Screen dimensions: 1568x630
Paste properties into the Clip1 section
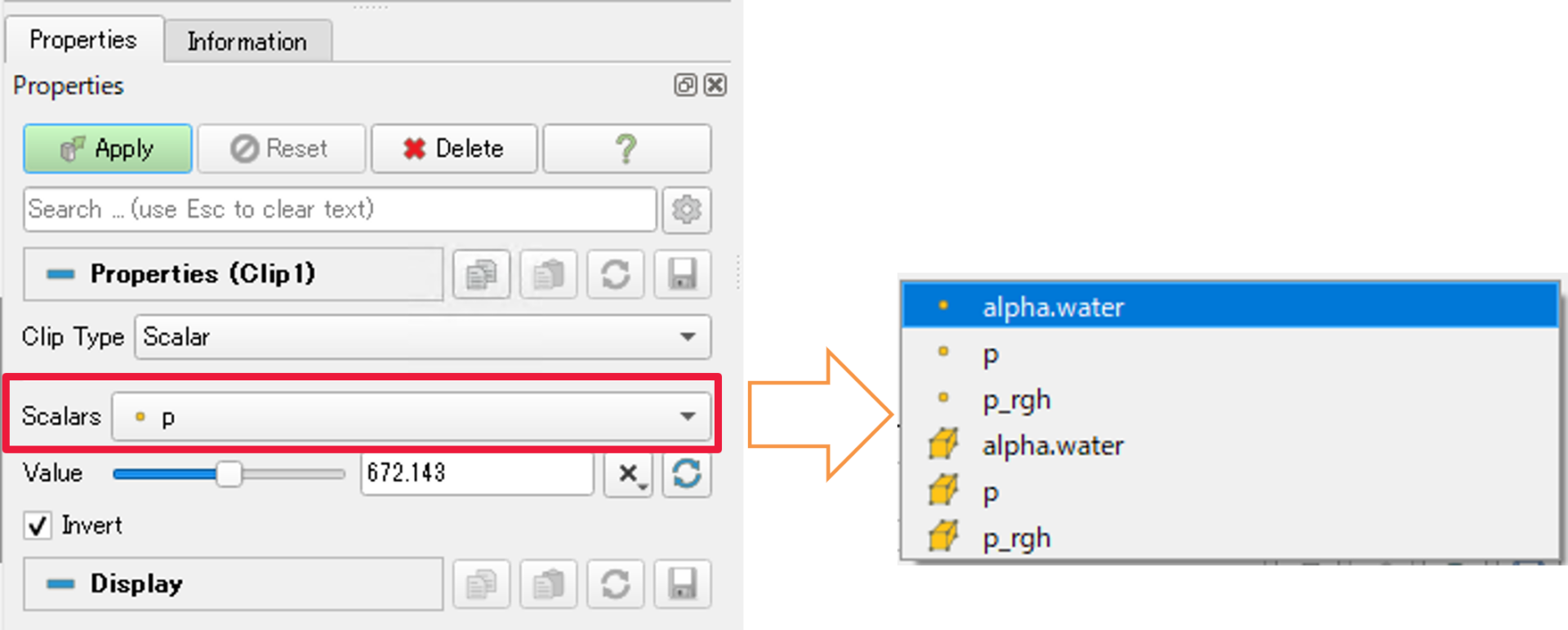[x=549, y=274]
